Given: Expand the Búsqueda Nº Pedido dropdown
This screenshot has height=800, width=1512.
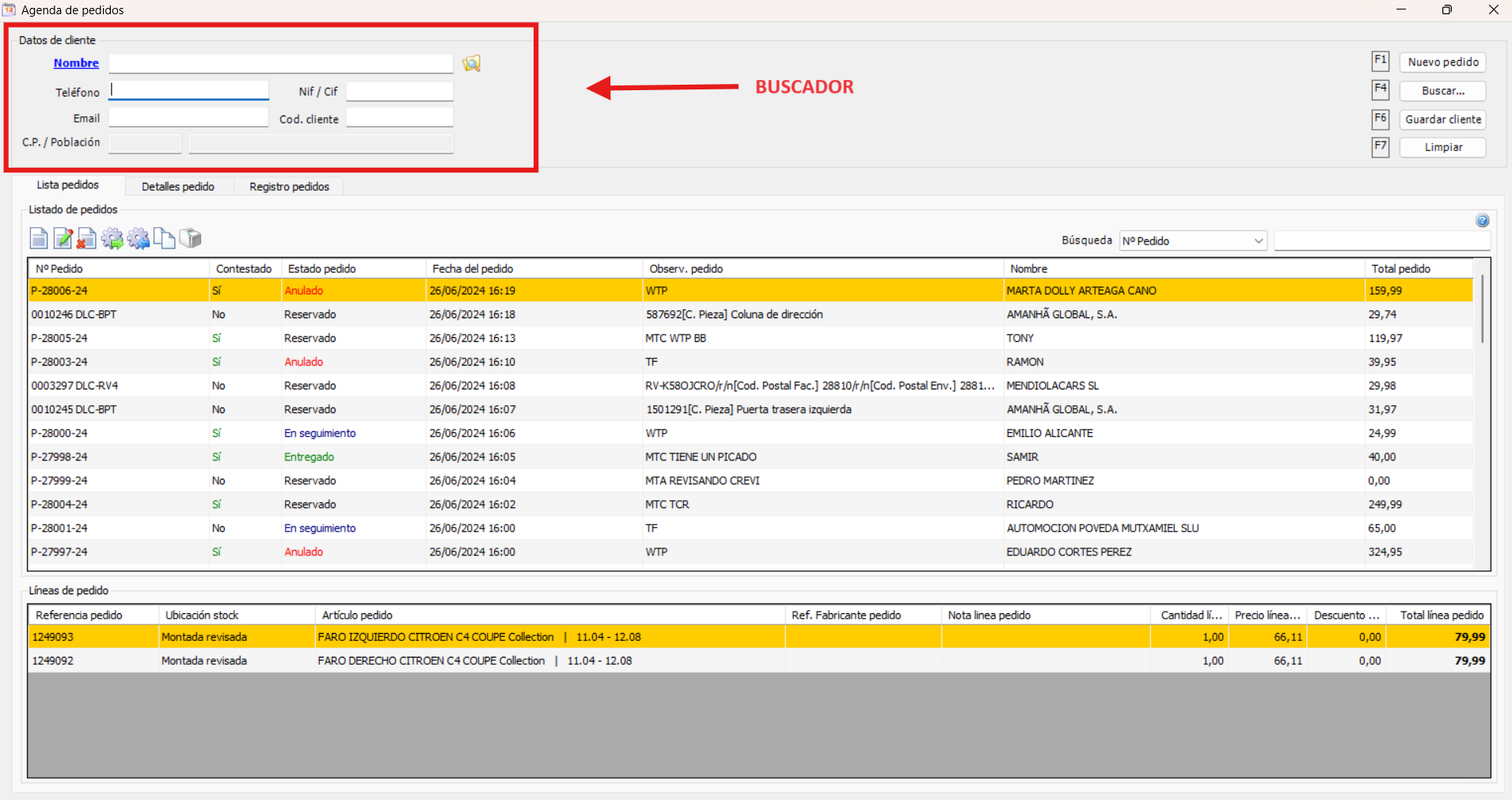Looking at the screenshot, I should tap(1258, 241).
